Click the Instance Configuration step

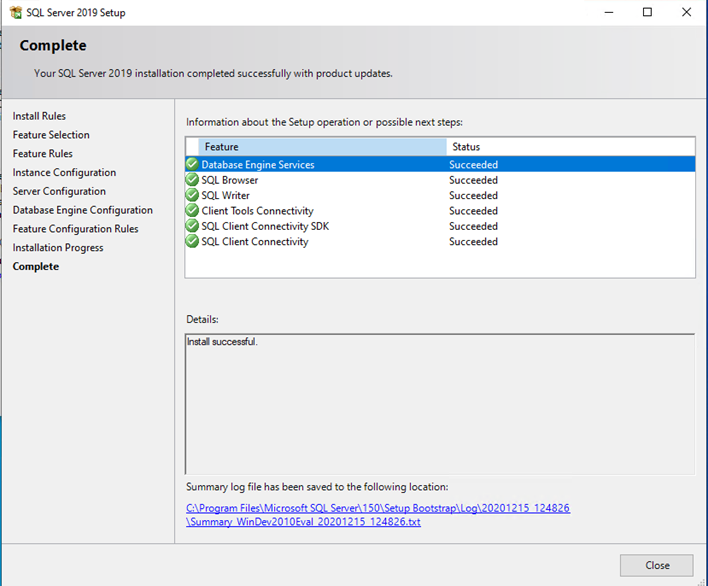click(64, 172)
